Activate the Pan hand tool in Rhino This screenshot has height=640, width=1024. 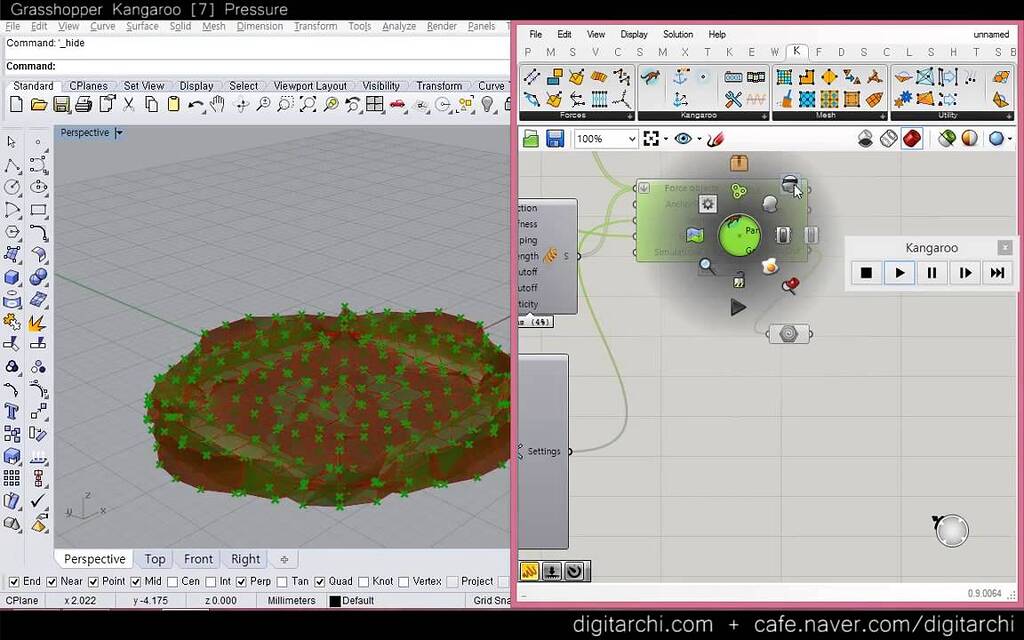pos(217,104)
